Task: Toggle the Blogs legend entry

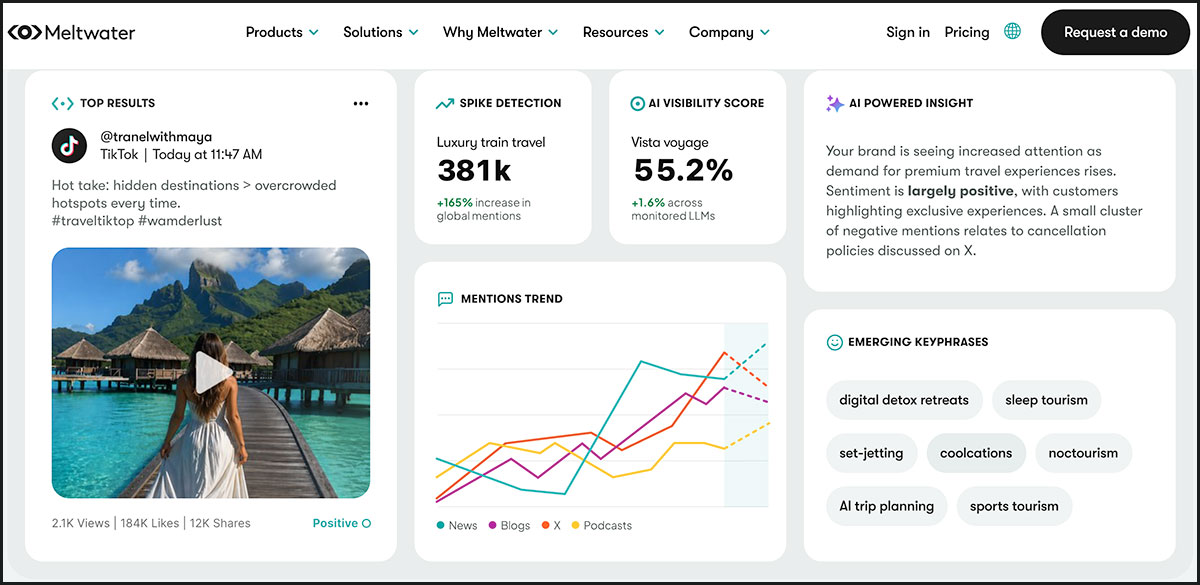Action: point(510,525)
